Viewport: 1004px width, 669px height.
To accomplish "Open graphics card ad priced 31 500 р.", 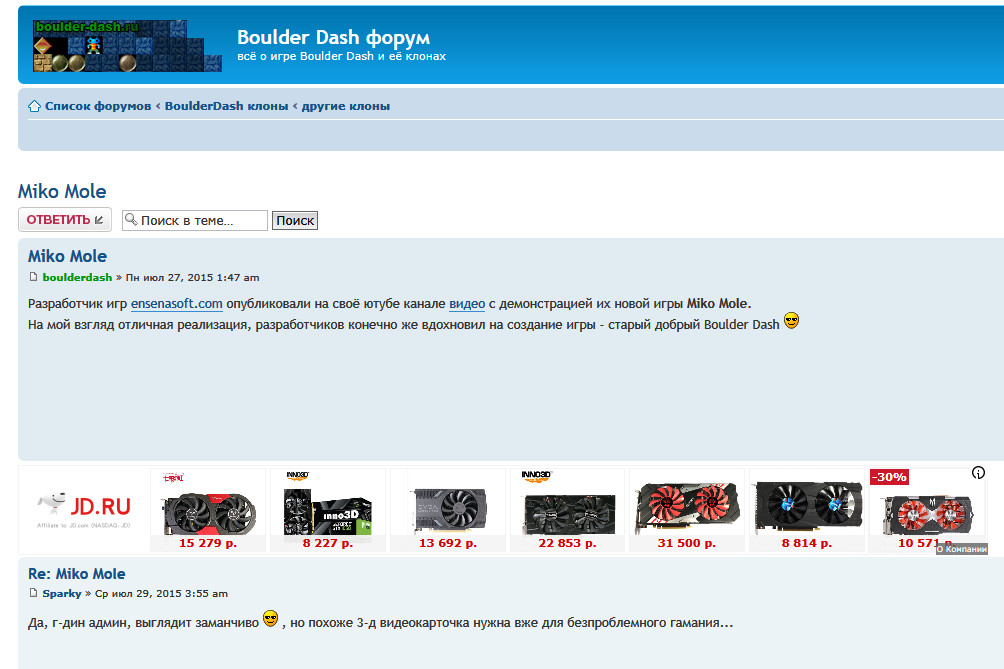I will click(687, 510).
